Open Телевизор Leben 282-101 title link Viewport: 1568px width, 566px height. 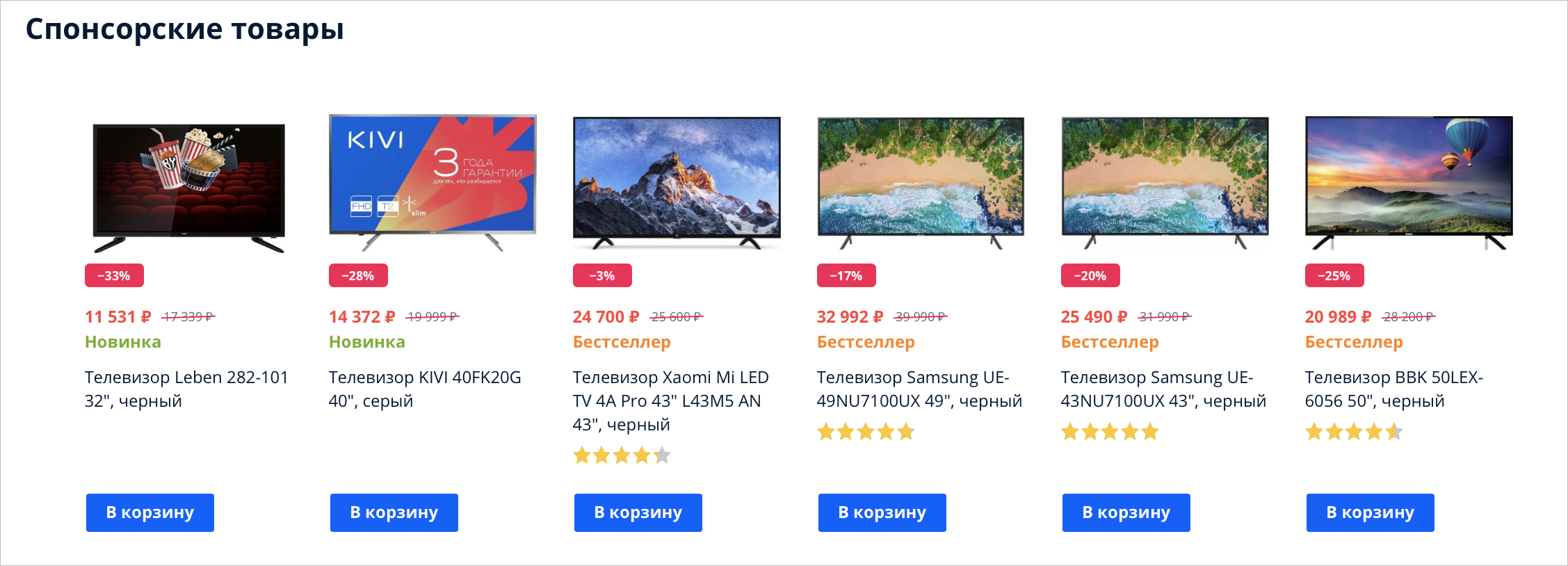pyautogui.click(x=186, y=389)
